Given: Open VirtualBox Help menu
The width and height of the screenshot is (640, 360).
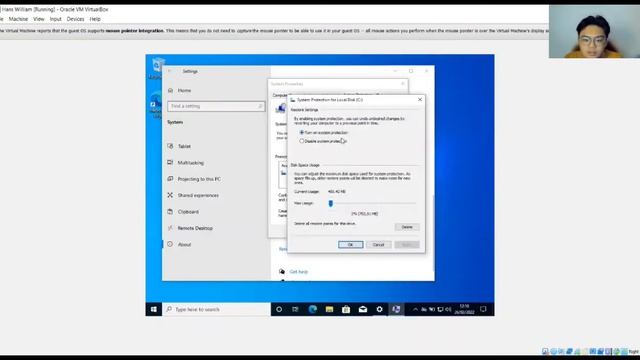Looking at the screenshot, I should pos(95,19).
